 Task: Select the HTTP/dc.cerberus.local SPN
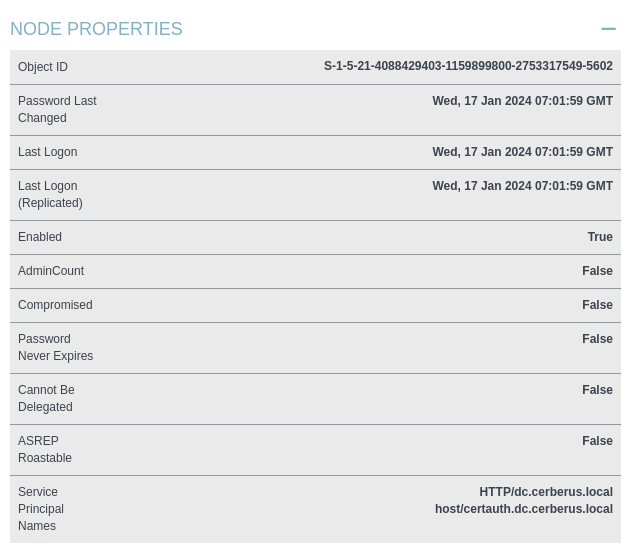pyautogui.click(x=546, y=492)
